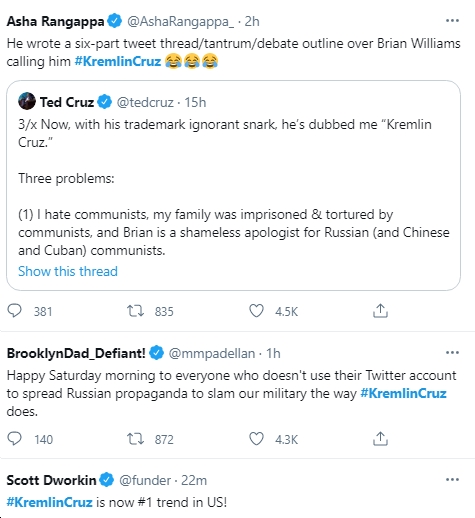Reply to BrooklynDad_Defiant's tweet

click(15, 439)
